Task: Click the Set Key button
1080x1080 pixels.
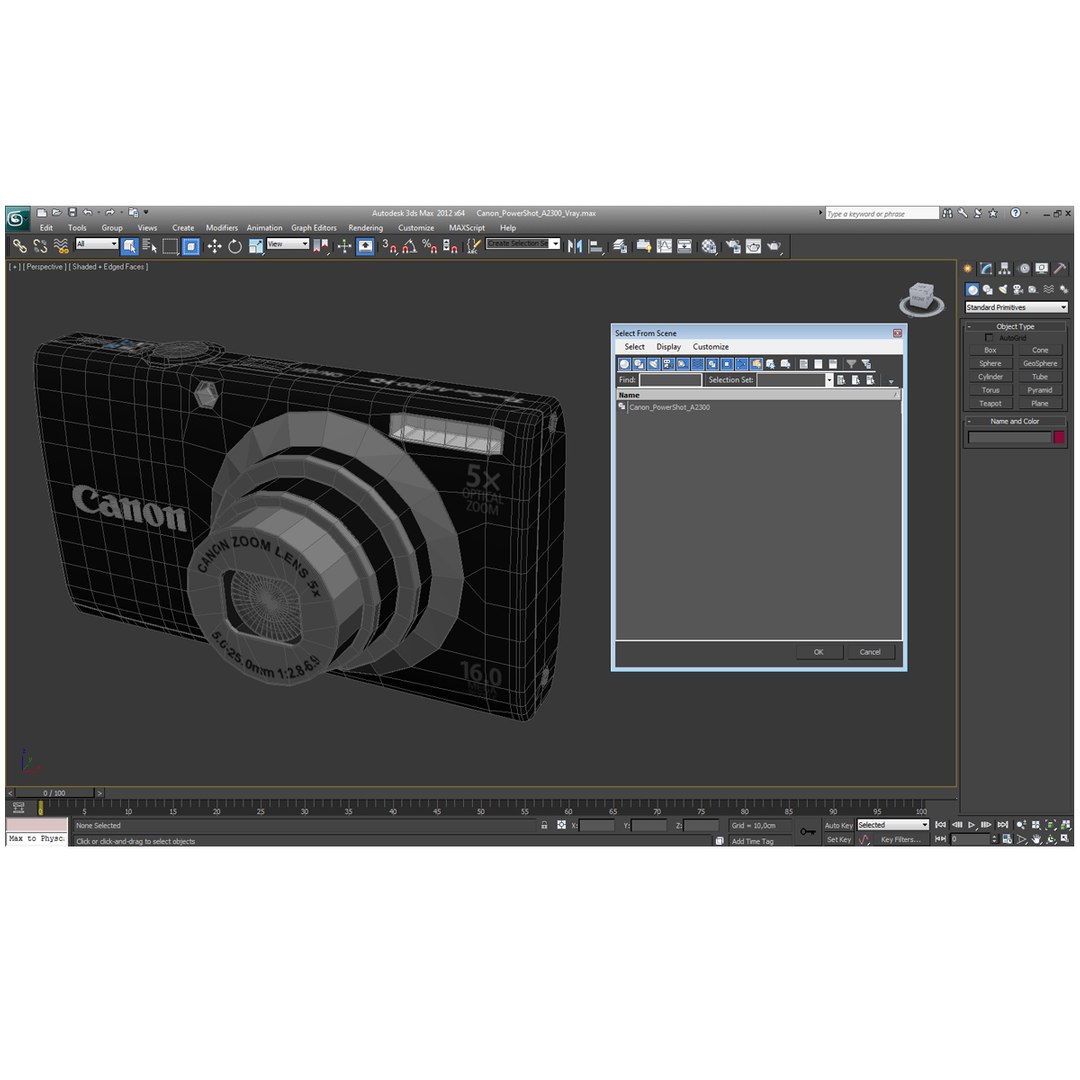Action: click(838, 840)
